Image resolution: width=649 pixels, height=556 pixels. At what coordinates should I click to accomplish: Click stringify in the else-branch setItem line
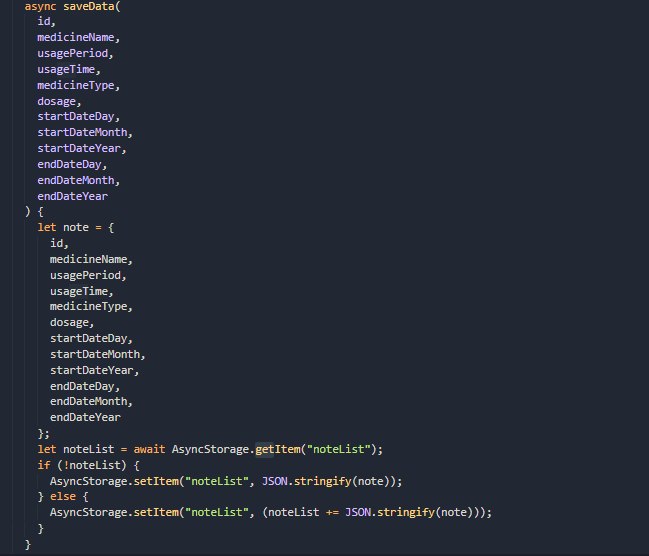(406, 513)
